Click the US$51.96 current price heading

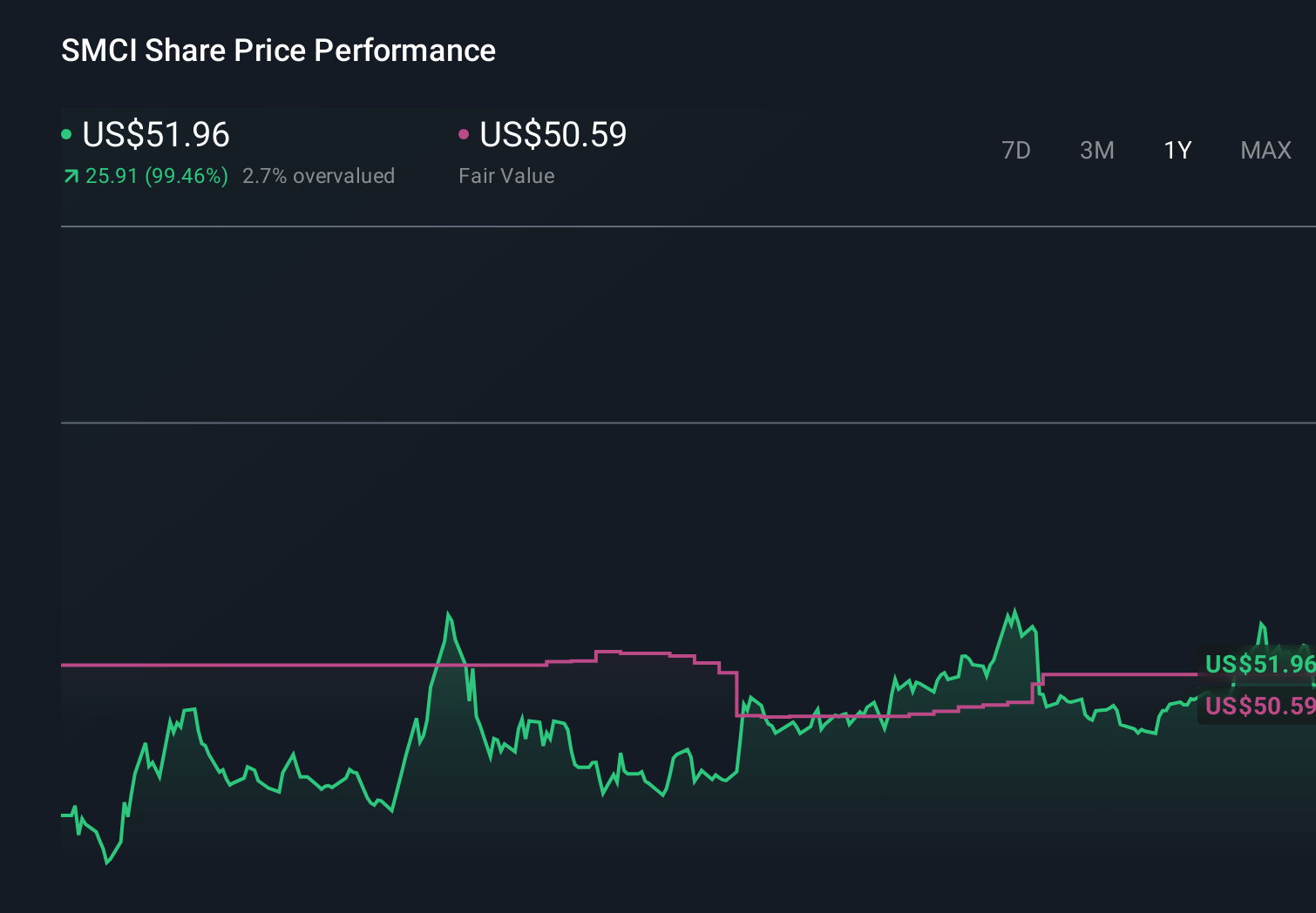pos(155,134)
